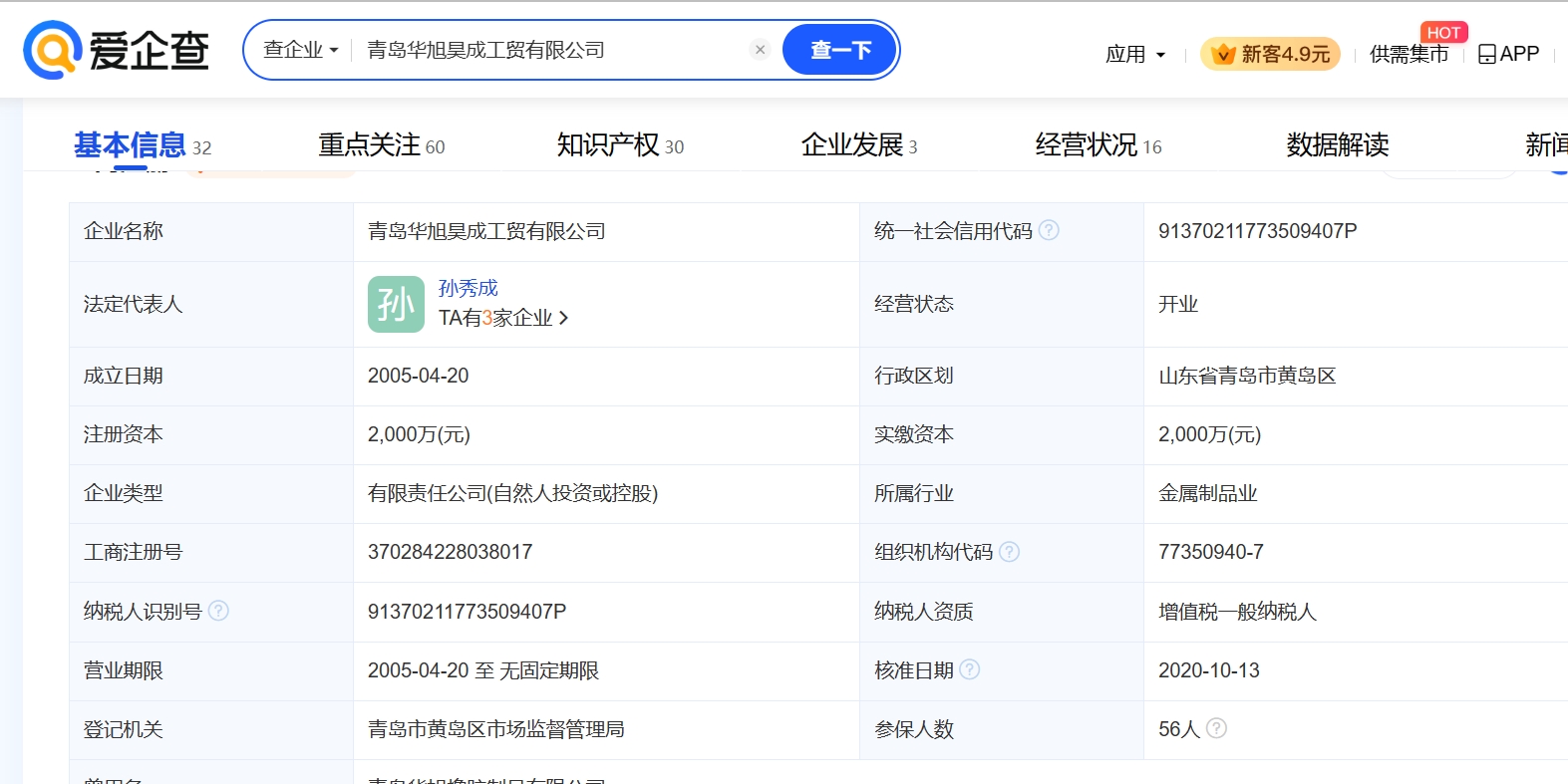Click help icon next to 核准日期
The width and height of the screenshot is (1568, 784).
click(969, 669)
